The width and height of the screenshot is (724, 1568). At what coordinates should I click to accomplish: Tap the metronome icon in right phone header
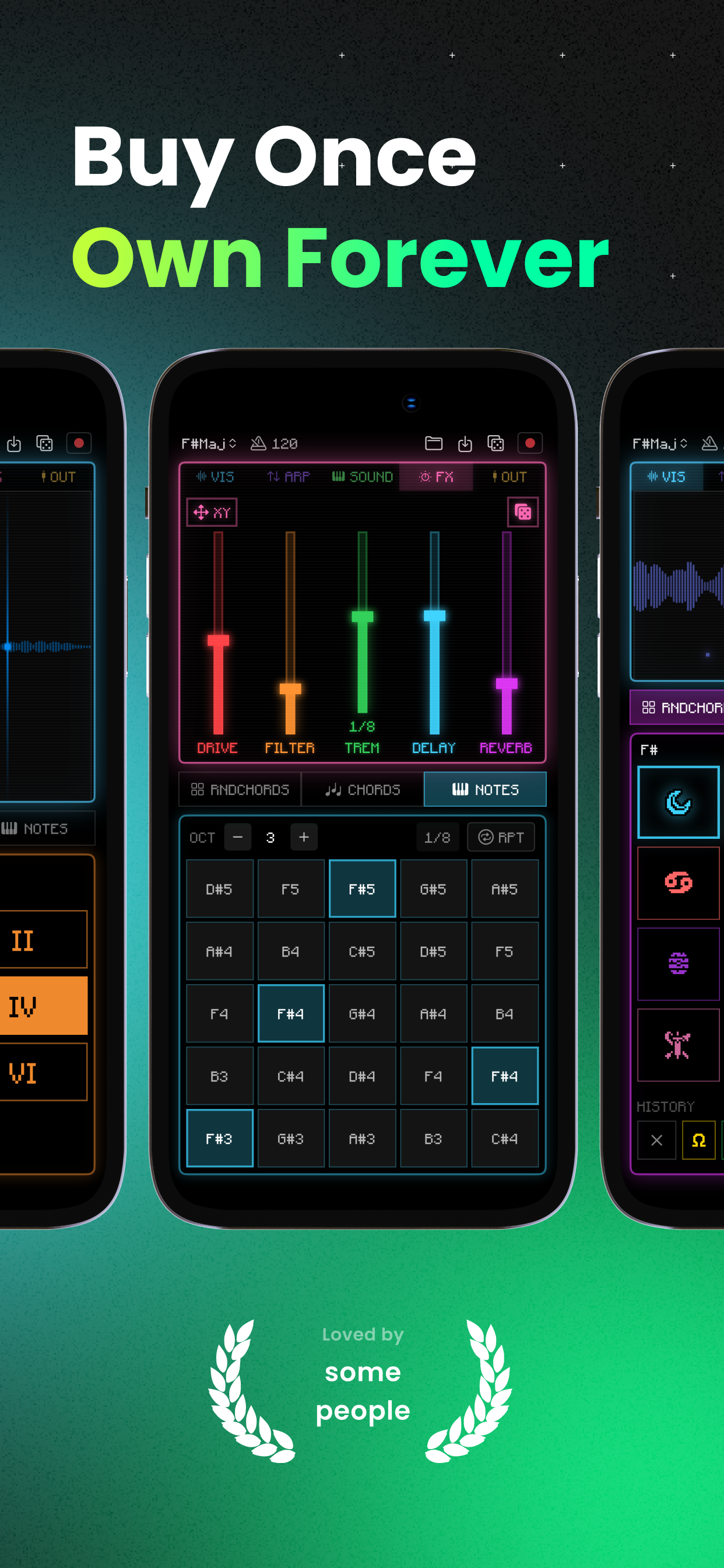[709, 443]
